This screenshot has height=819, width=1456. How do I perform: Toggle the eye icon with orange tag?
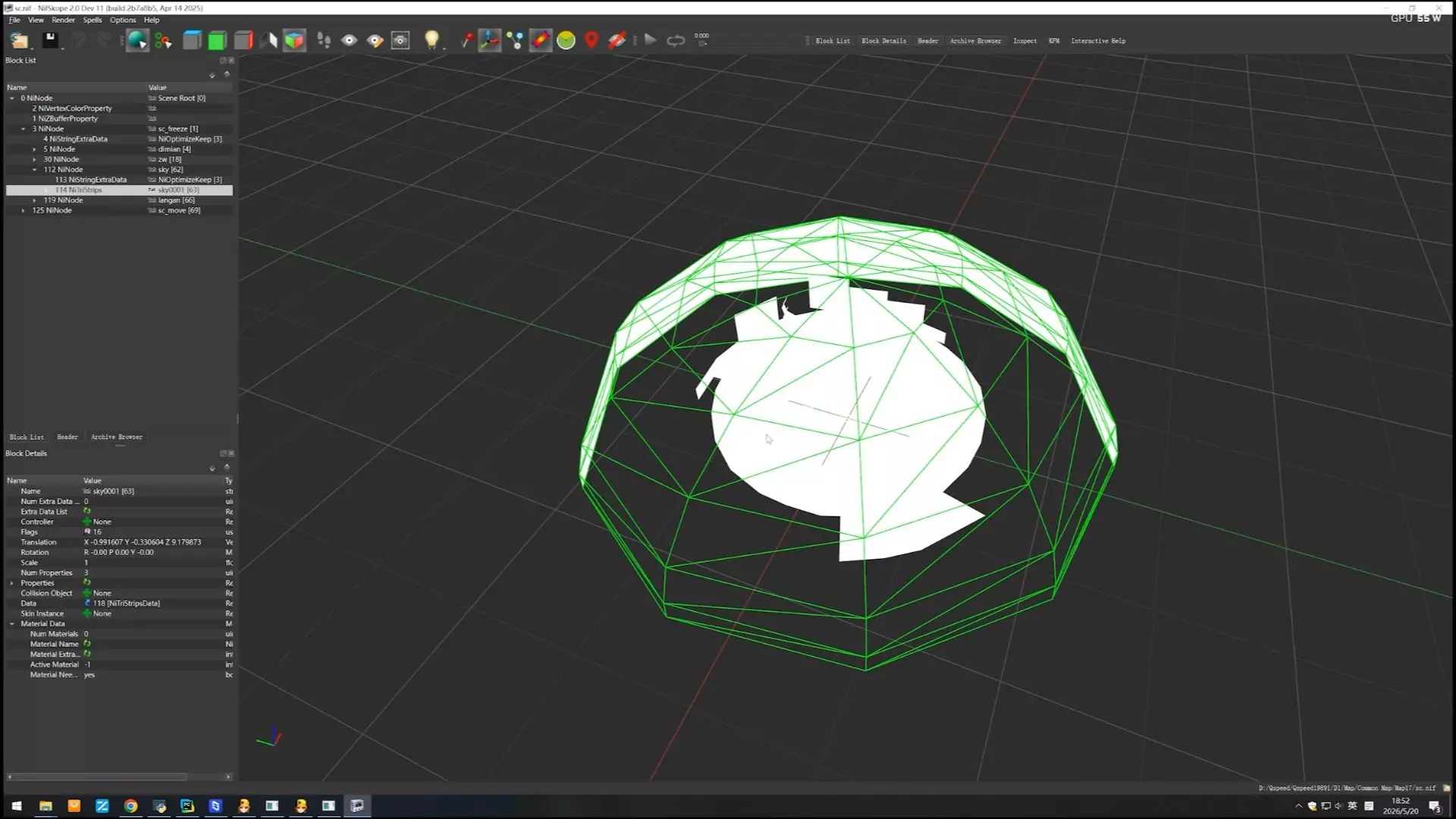coord(375,40)
